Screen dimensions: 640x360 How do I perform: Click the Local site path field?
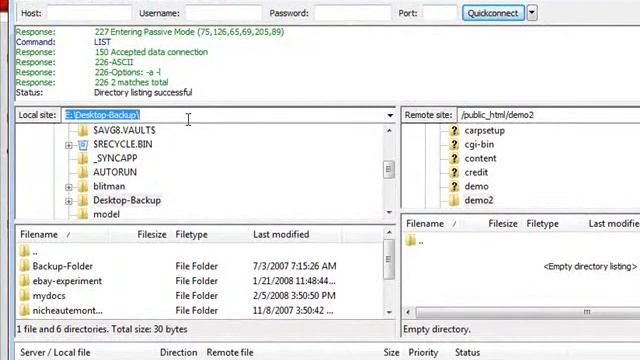(x=223, y=115)
